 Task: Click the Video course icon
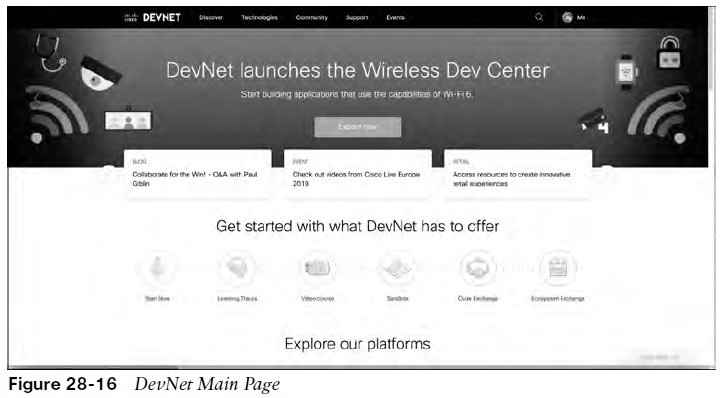(317, 268)
